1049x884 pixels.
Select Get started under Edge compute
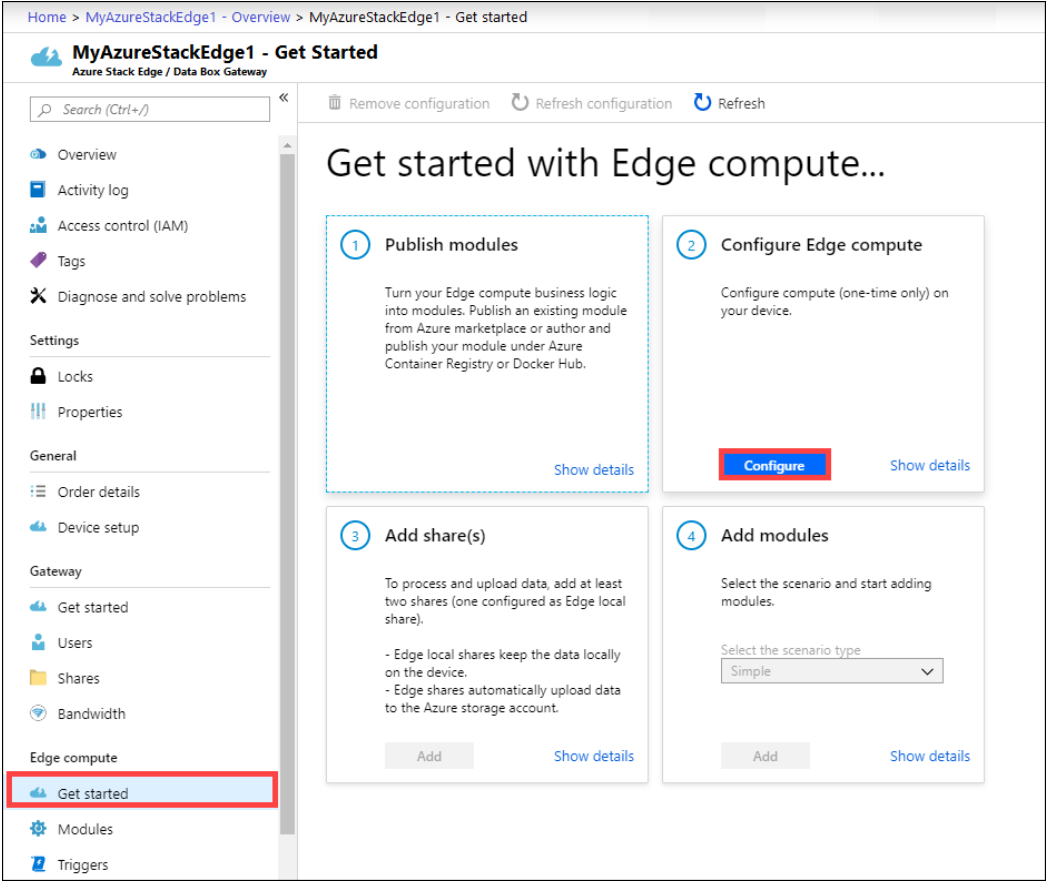tap(142, 790)
